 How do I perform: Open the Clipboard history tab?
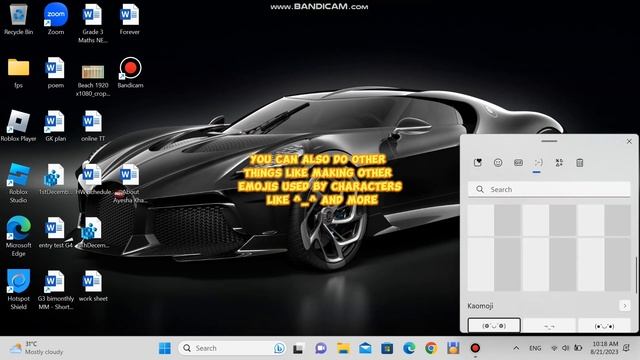point(580,163)
